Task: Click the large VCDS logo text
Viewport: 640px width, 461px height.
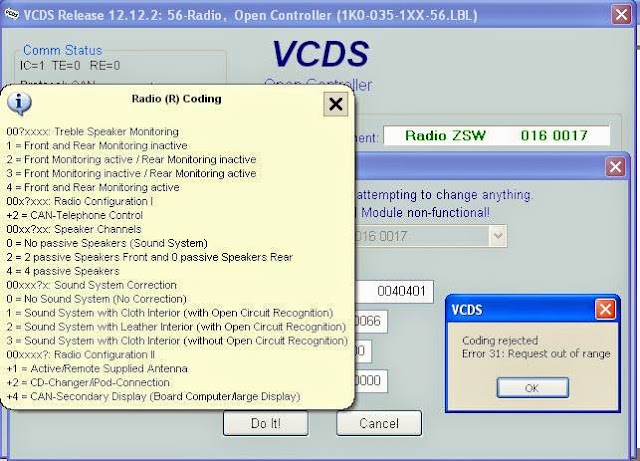Action: pos(320,54)
